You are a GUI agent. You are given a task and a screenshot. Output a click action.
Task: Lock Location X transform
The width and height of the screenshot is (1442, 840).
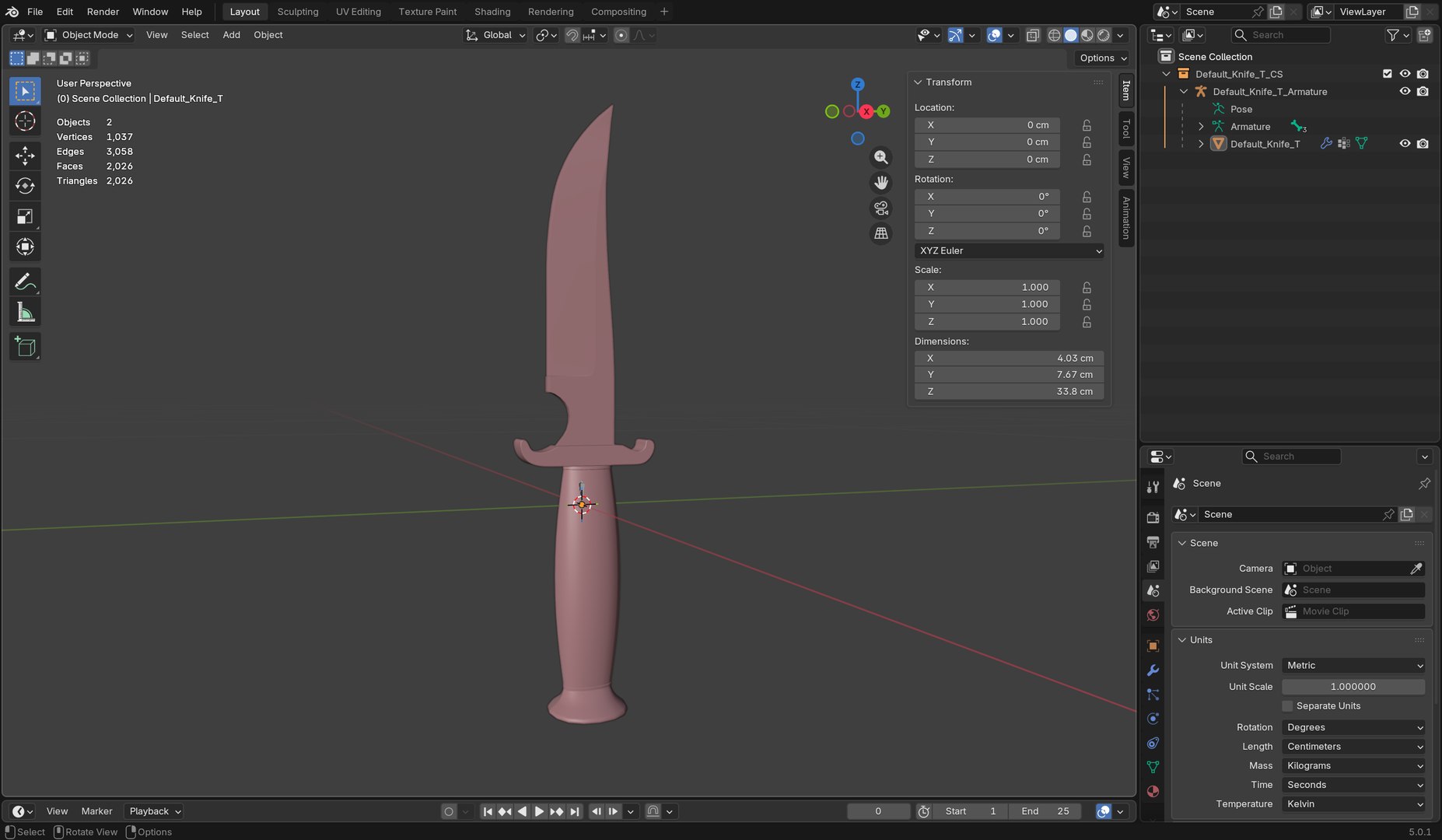coord(1087,125)
